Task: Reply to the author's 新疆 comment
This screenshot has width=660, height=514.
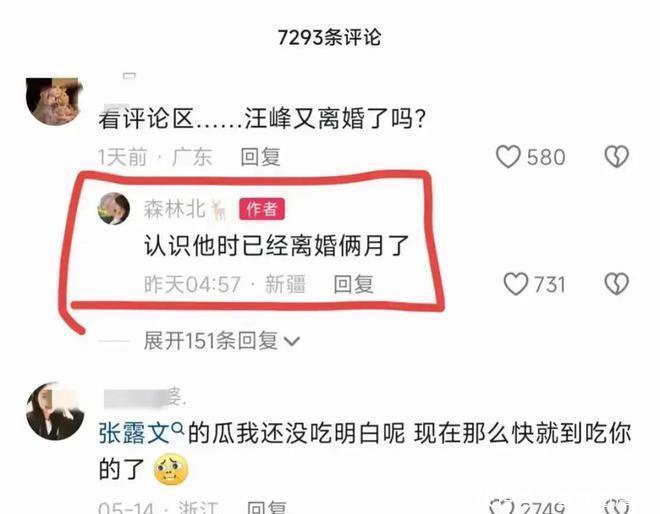Action: point(354,284)
